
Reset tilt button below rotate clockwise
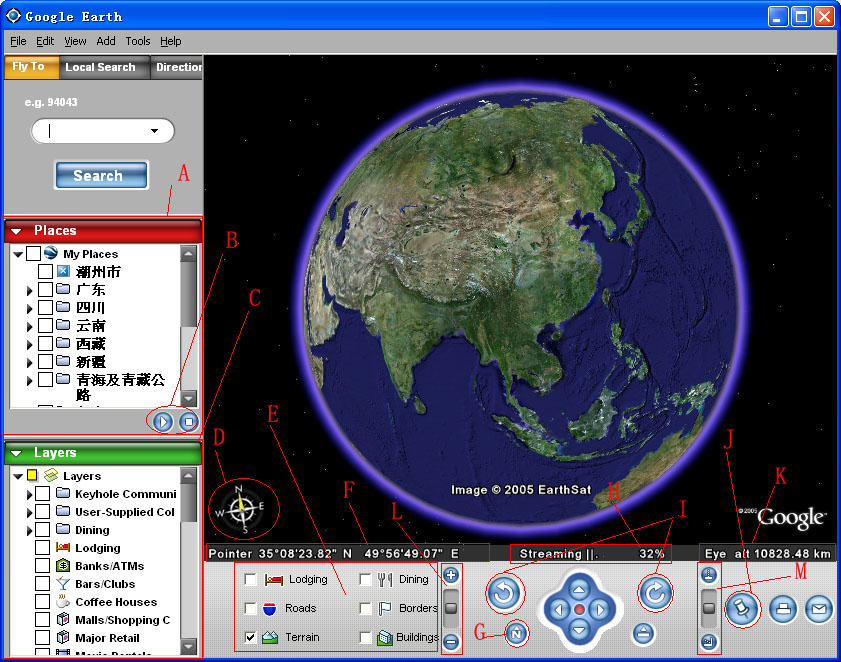click(644, 634)
